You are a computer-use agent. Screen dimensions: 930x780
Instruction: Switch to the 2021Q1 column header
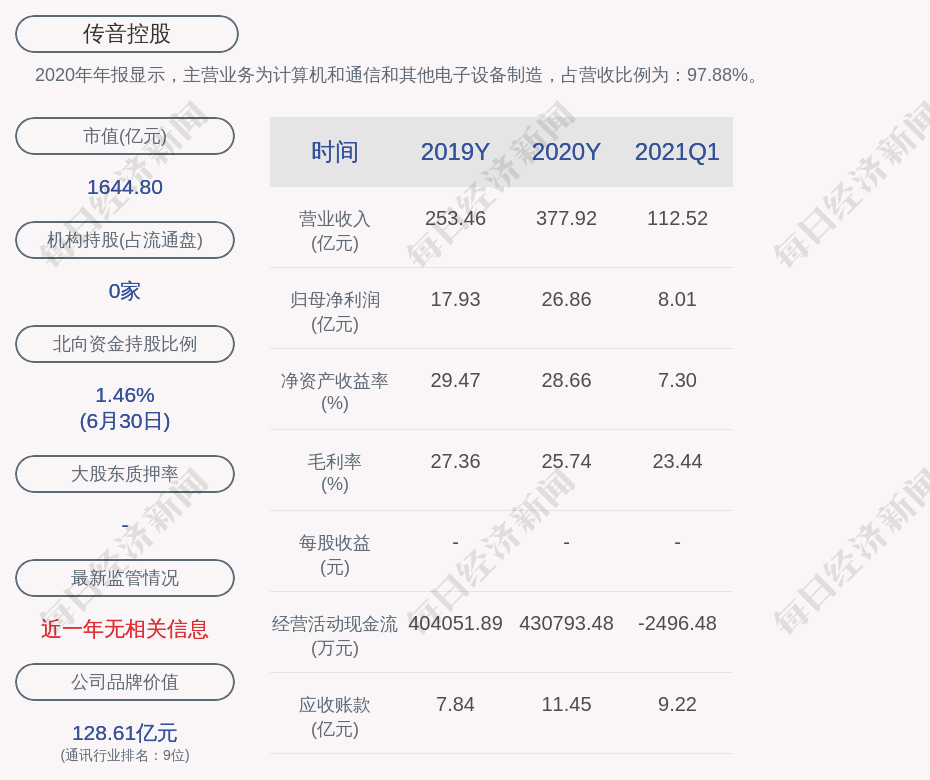[677, 152]
